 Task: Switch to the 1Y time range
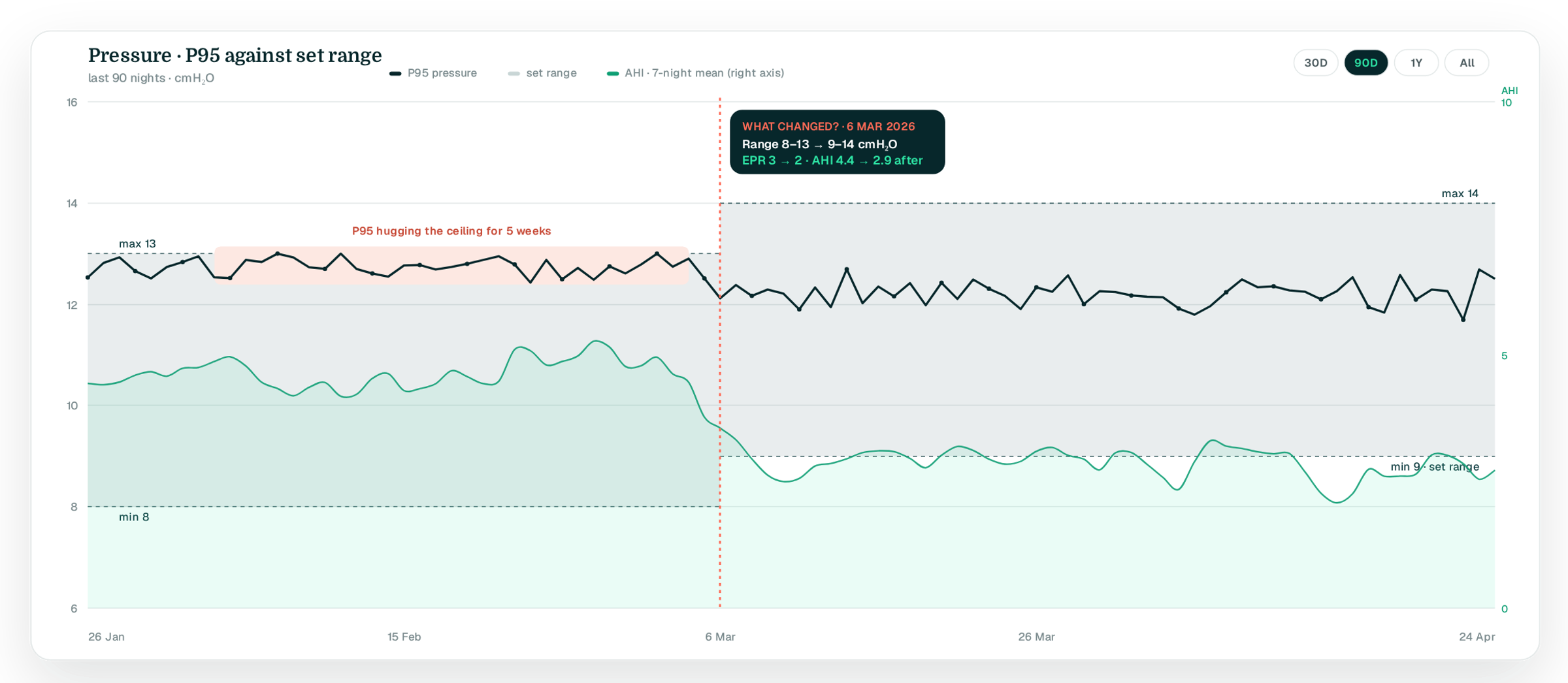[1416, 63]
